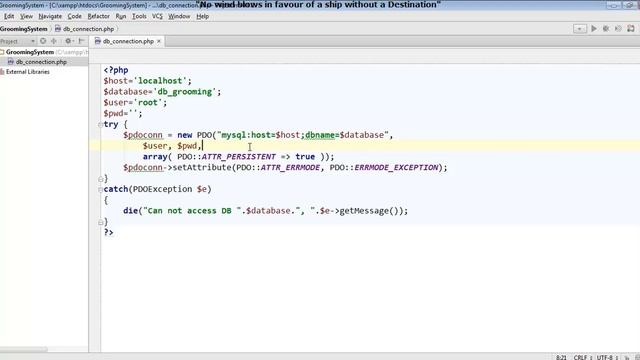Click on 'localhost' string in code
This screenshot has height=360, width=640.
coord(160,81)
